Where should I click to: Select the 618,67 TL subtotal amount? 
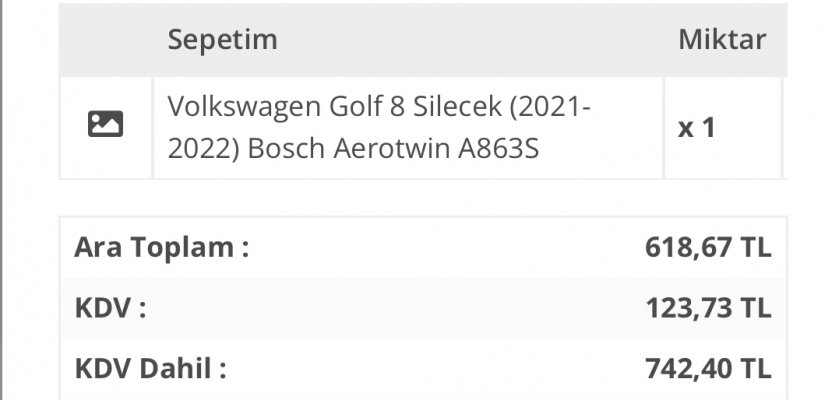pyautogui.click(x=708, y=248)
